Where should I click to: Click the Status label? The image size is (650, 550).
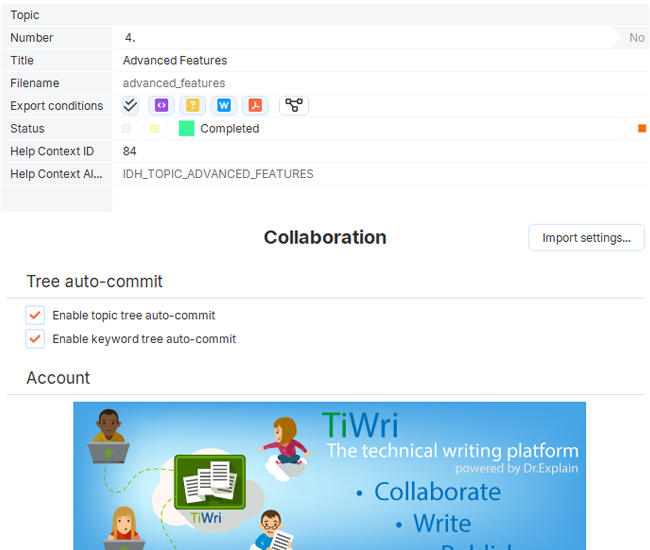[x=27, y=128]
